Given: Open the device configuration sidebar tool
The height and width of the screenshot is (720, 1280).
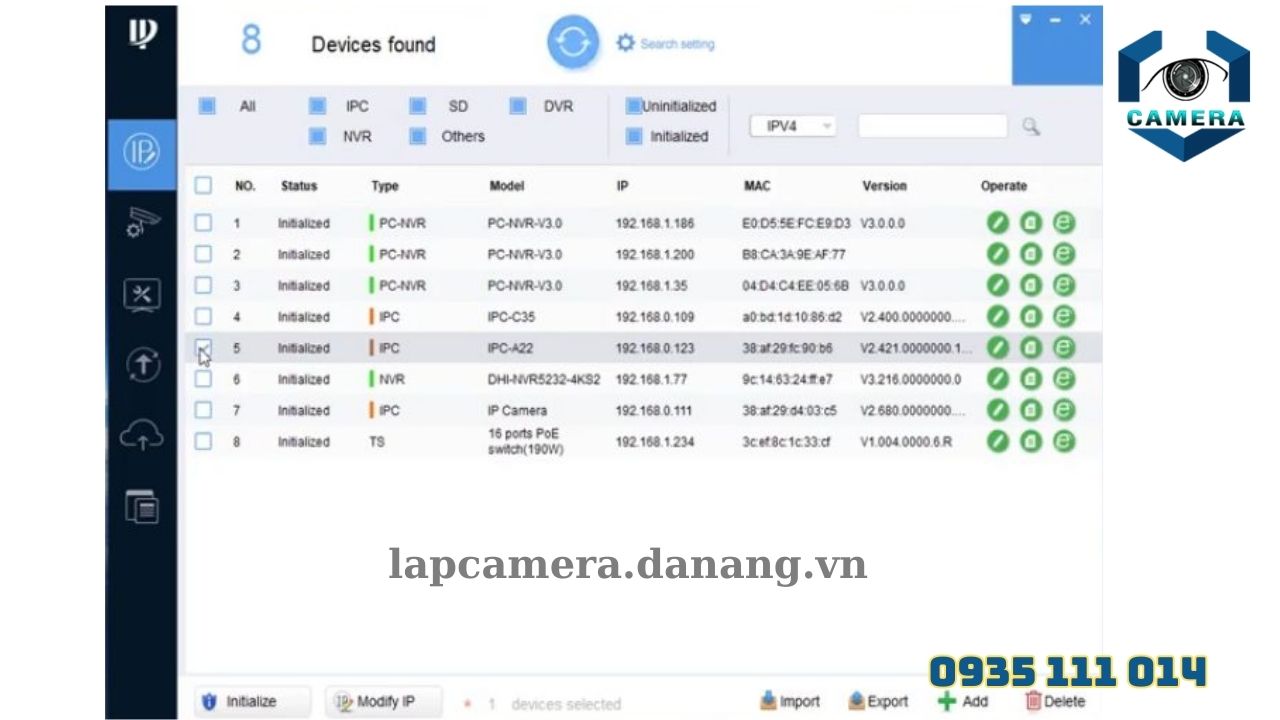Looking at the screenshot, I should (142, 224).
